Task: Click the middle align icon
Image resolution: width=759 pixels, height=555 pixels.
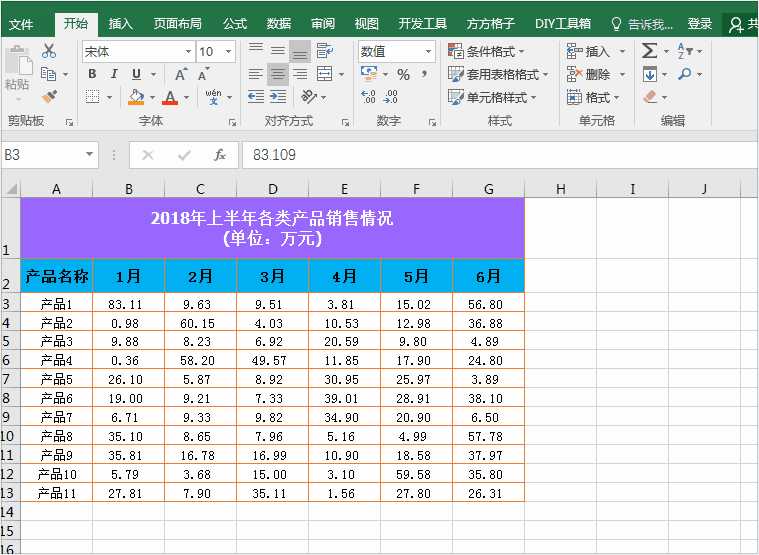Action: 278,51
